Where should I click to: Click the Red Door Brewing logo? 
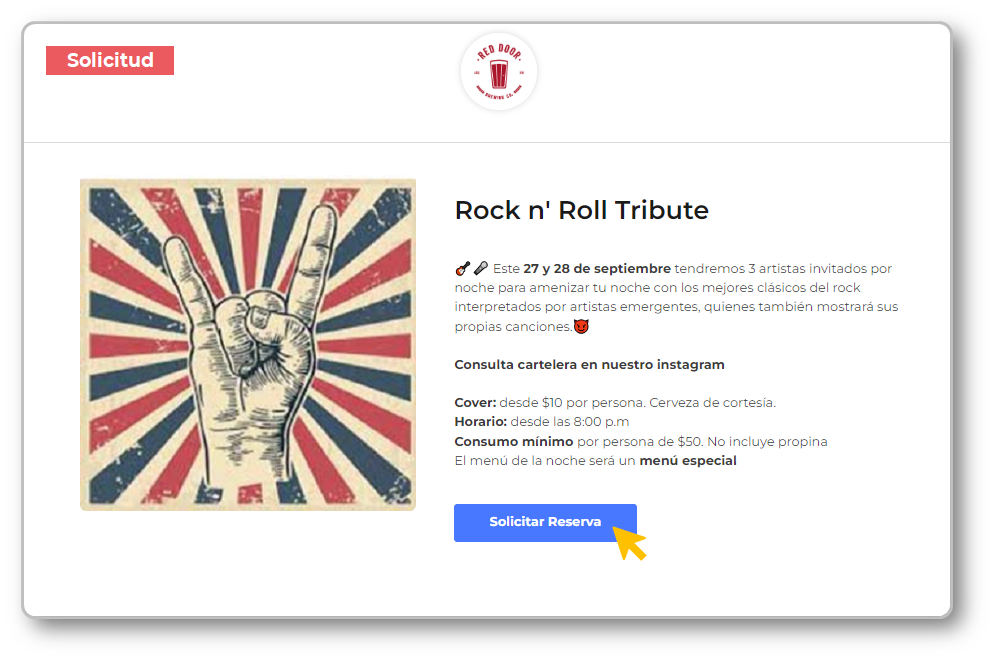499,72
